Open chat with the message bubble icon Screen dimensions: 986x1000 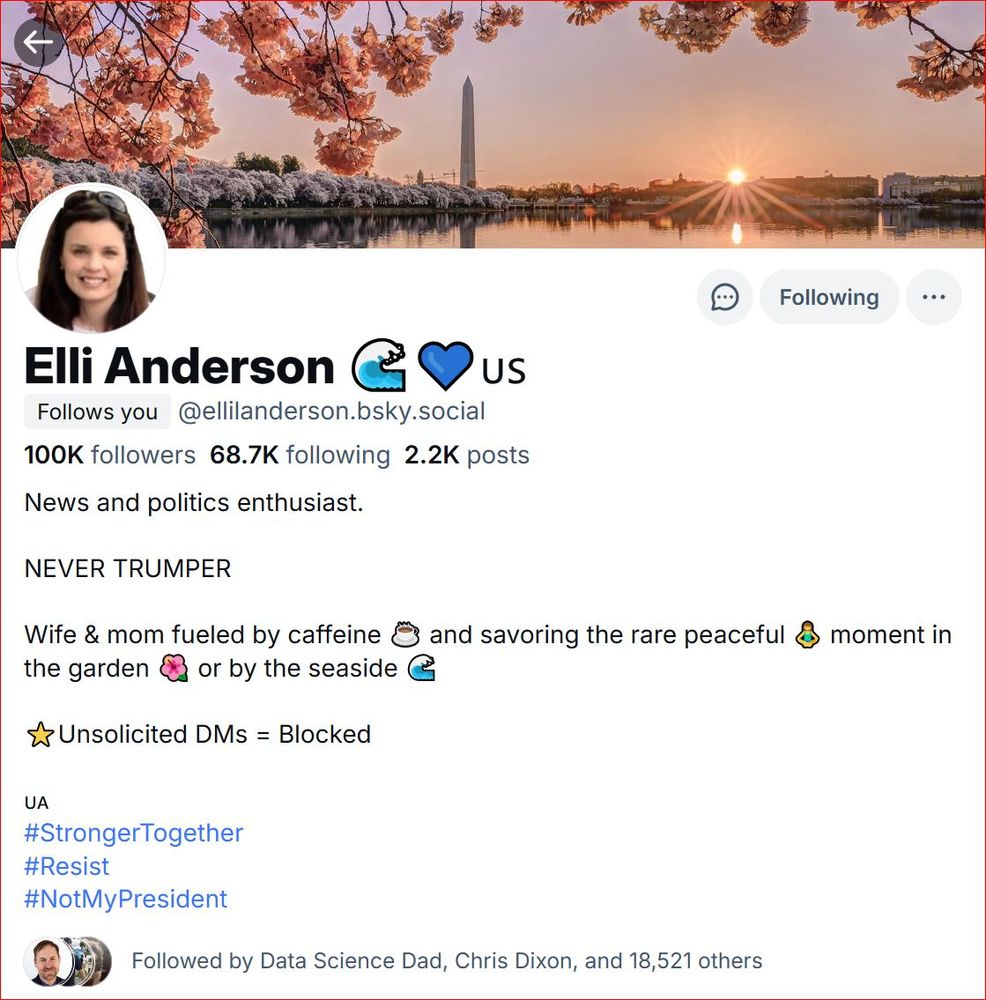coord(725,297)
